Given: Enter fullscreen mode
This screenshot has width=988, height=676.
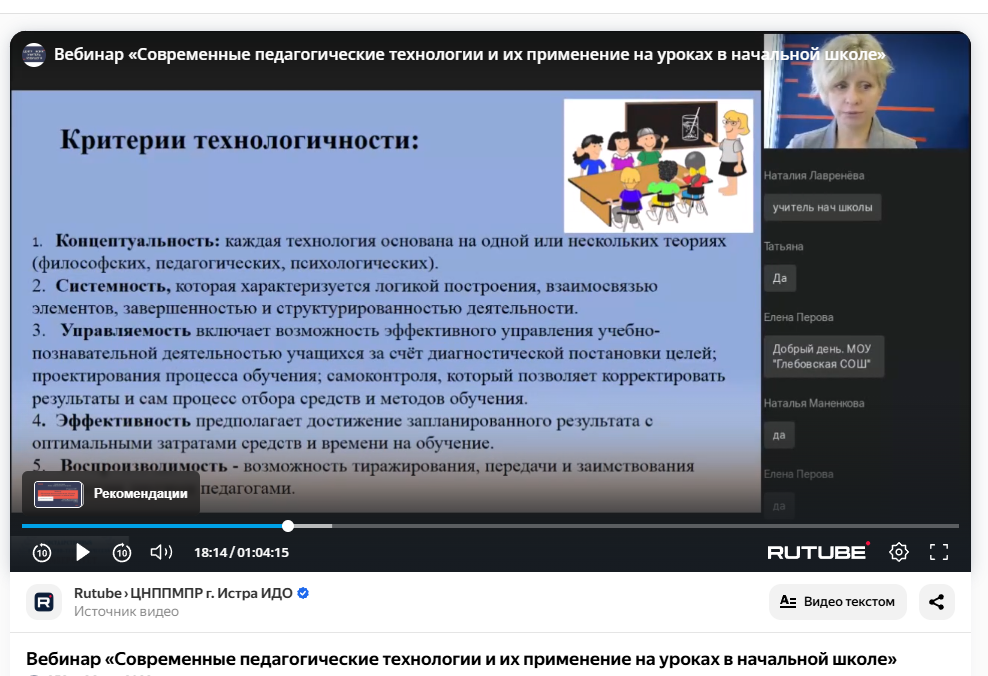Looking at the screenshot, I should click(x=939, y=552).
